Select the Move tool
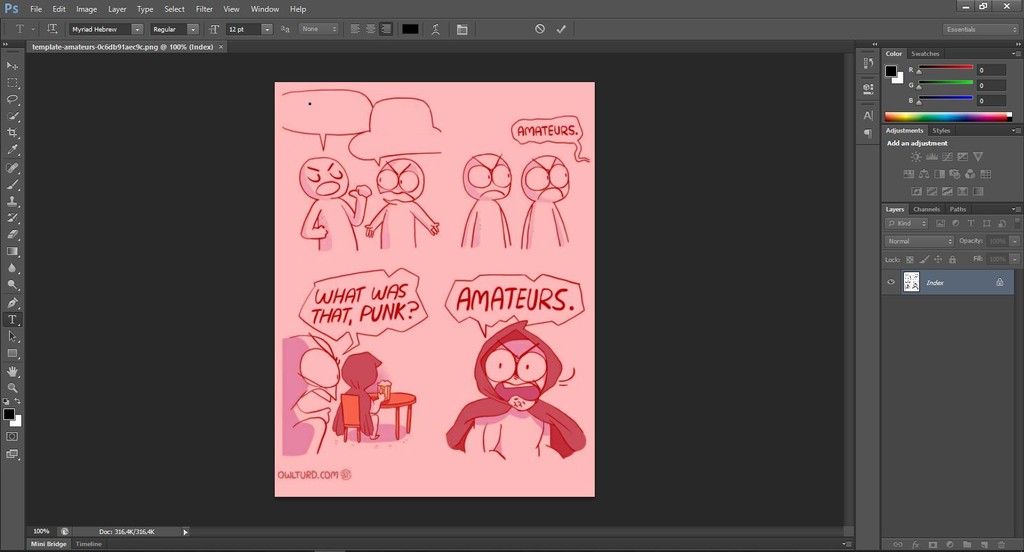The width and height of the screenshot is (1024, 552). 13,65
